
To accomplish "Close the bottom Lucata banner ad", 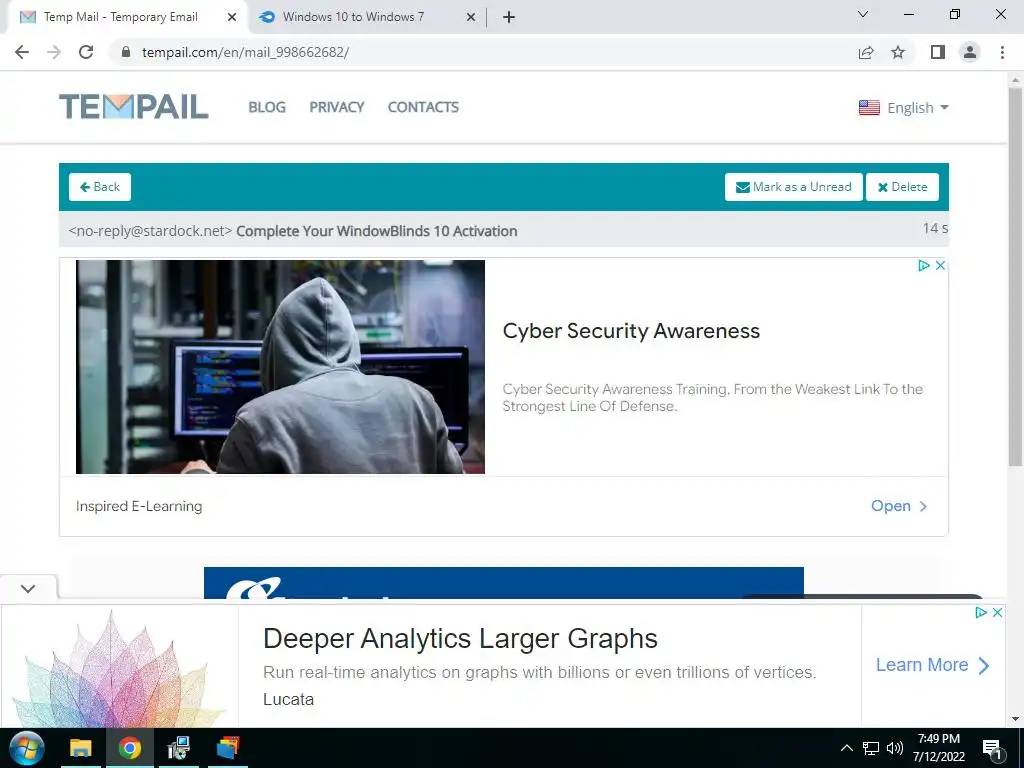I will point(997,613).
